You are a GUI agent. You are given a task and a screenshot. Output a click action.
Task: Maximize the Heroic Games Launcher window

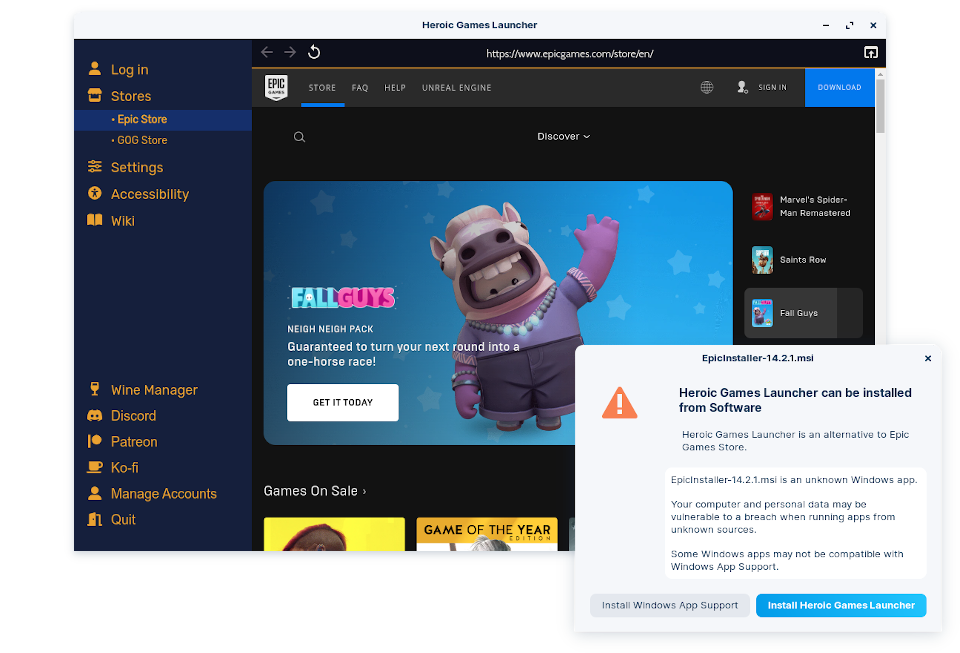849,25
